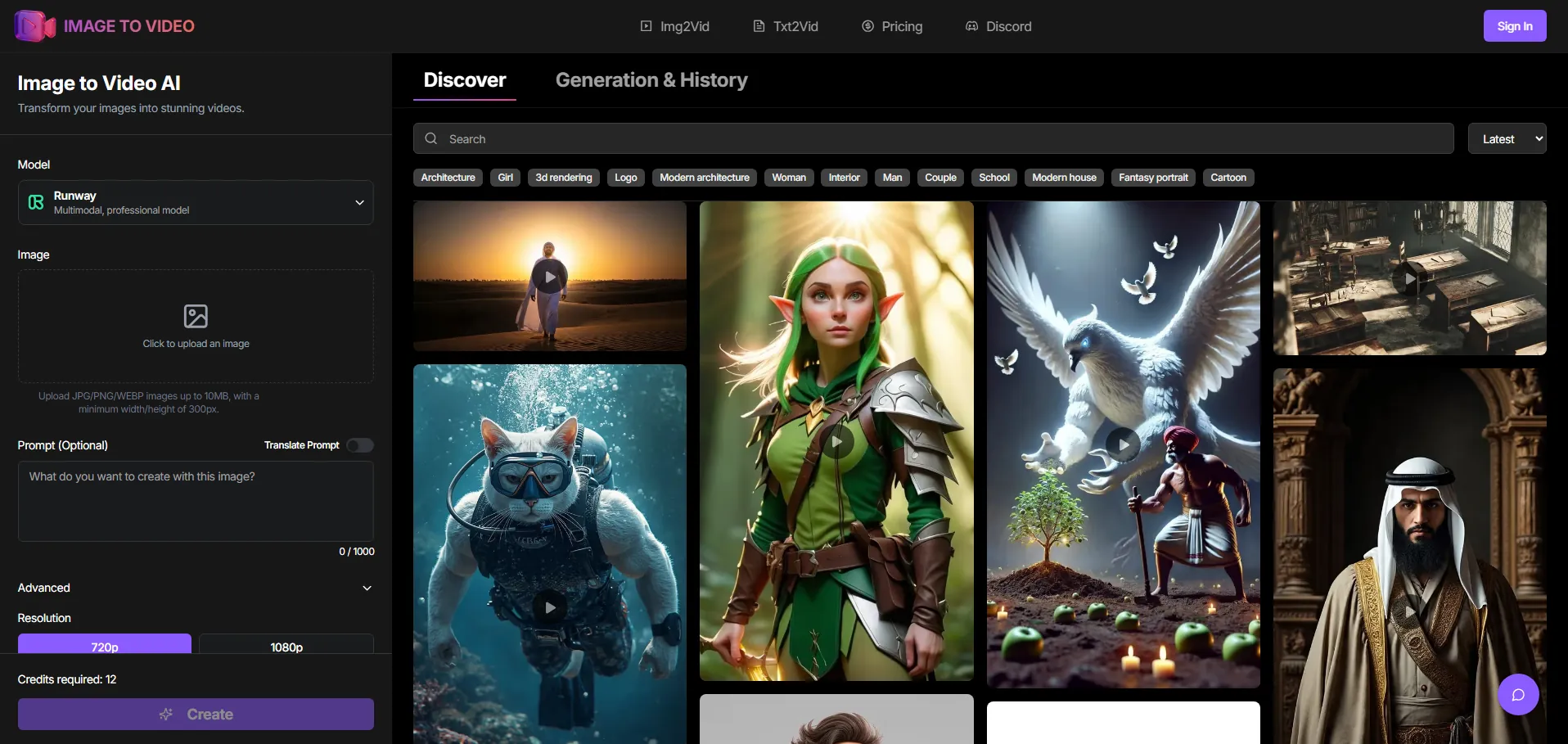Image resolution: width=1568 pixels, height=744 pixels.
Task: Click the search magnifier icon
Action: click(x=431, y=139)
